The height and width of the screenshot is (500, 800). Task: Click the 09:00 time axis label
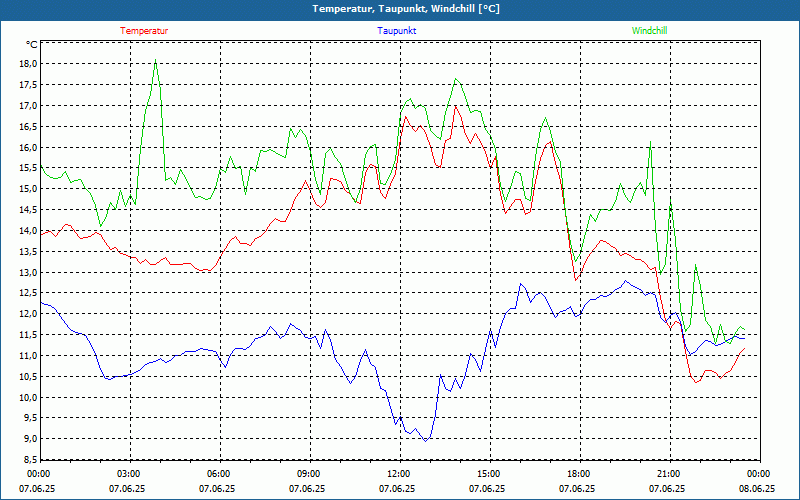(x=308, y=474)
